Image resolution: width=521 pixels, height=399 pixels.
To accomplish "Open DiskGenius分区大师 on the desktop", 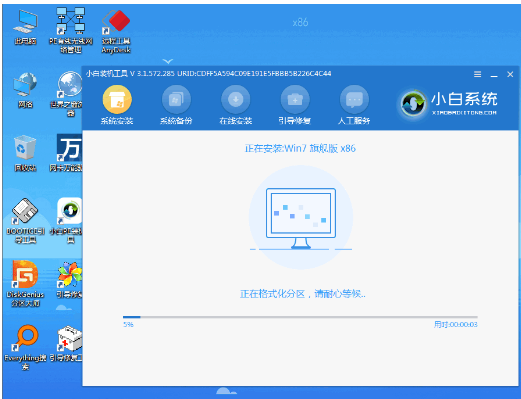I will pos(25,284).
